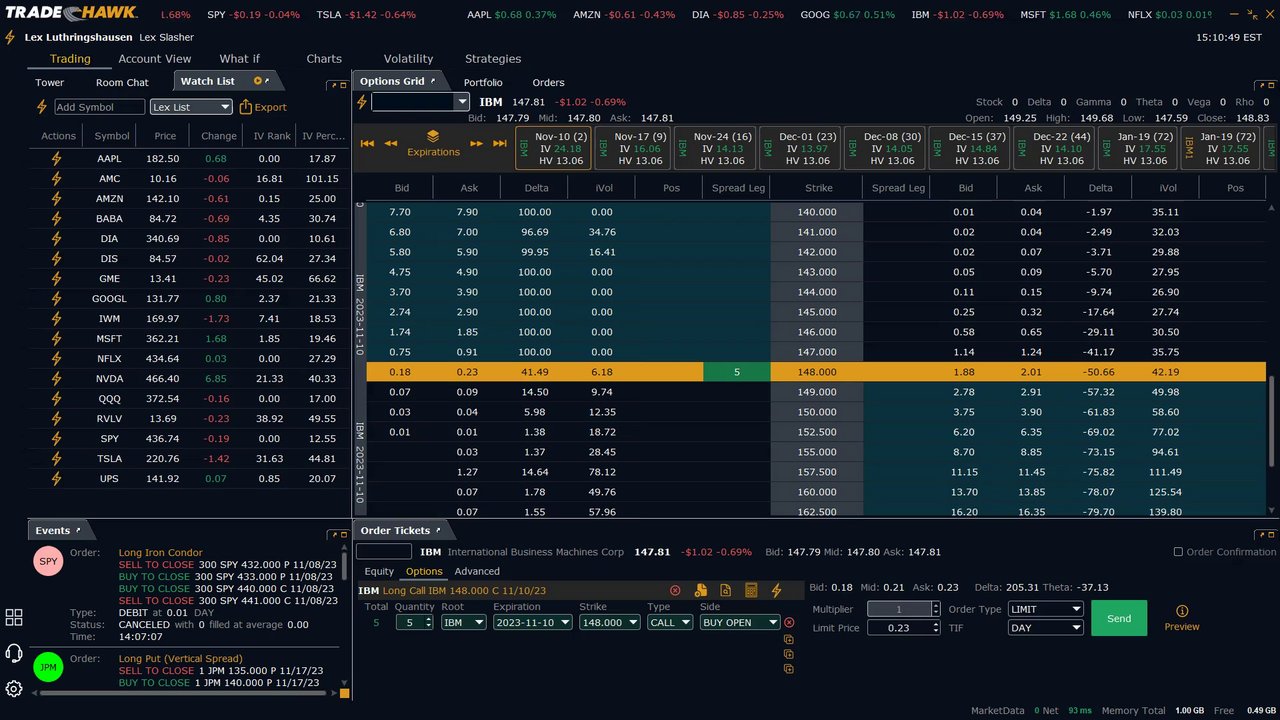Open the Type CALL dropdown
This screenshot has width=1280, height=720.
[669, 622]
